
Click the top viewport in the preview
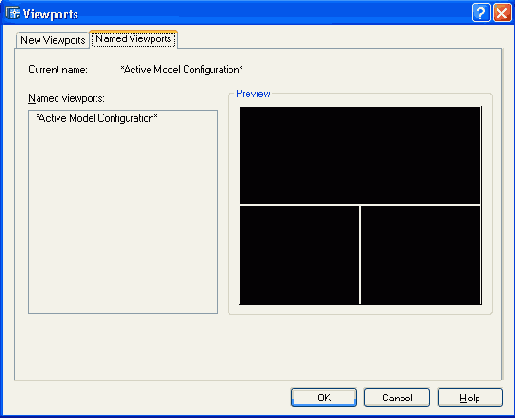click(x=360, y=155)
